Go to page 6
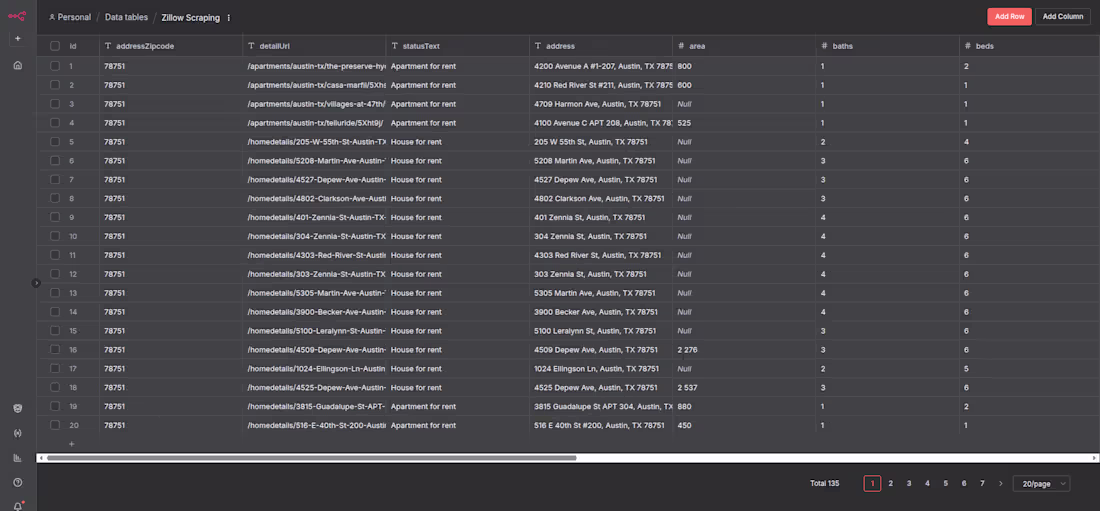 point(964,484)
